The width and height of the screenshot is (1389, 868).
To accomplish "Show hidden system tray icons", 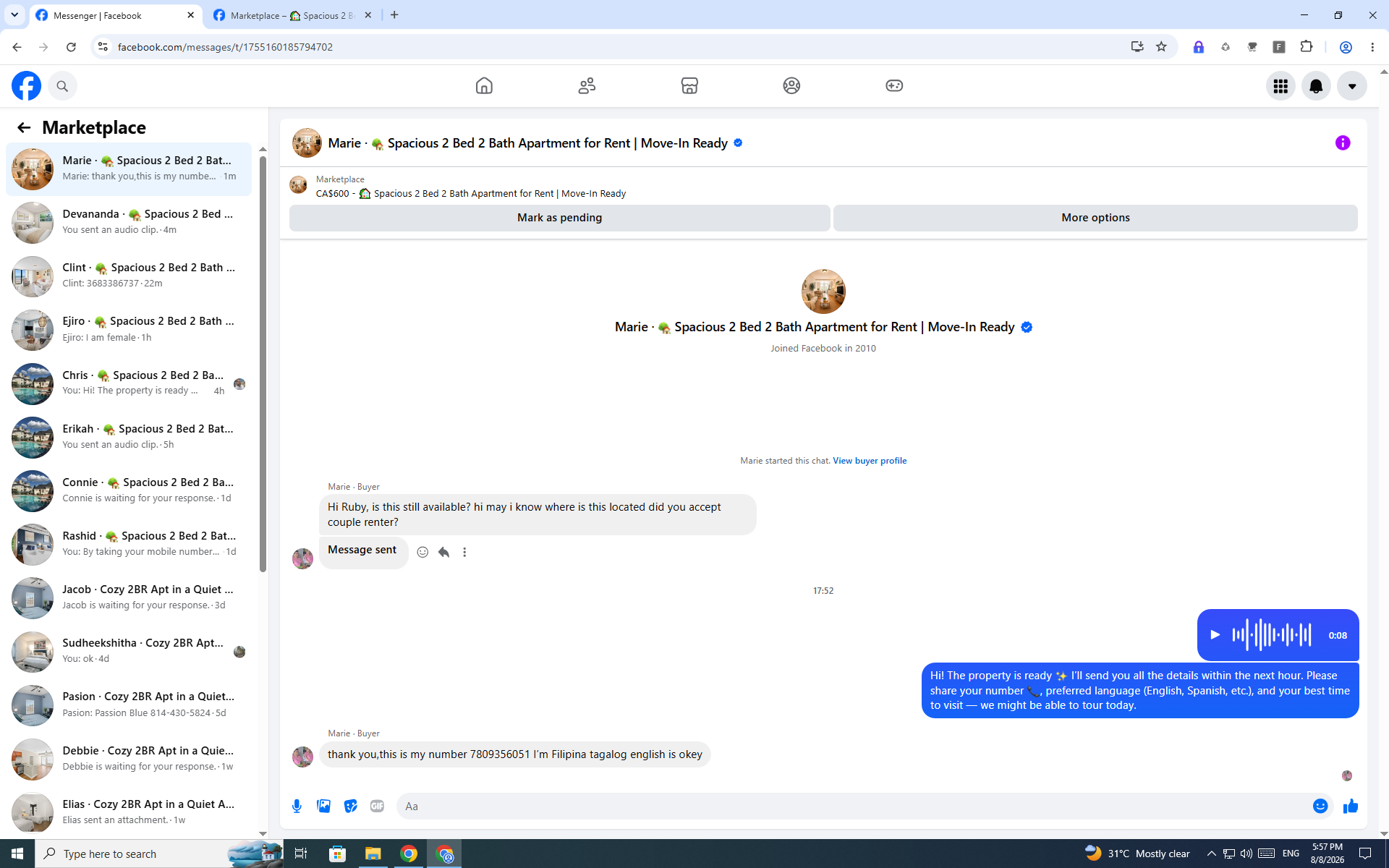I will [x=1211, y=854].
